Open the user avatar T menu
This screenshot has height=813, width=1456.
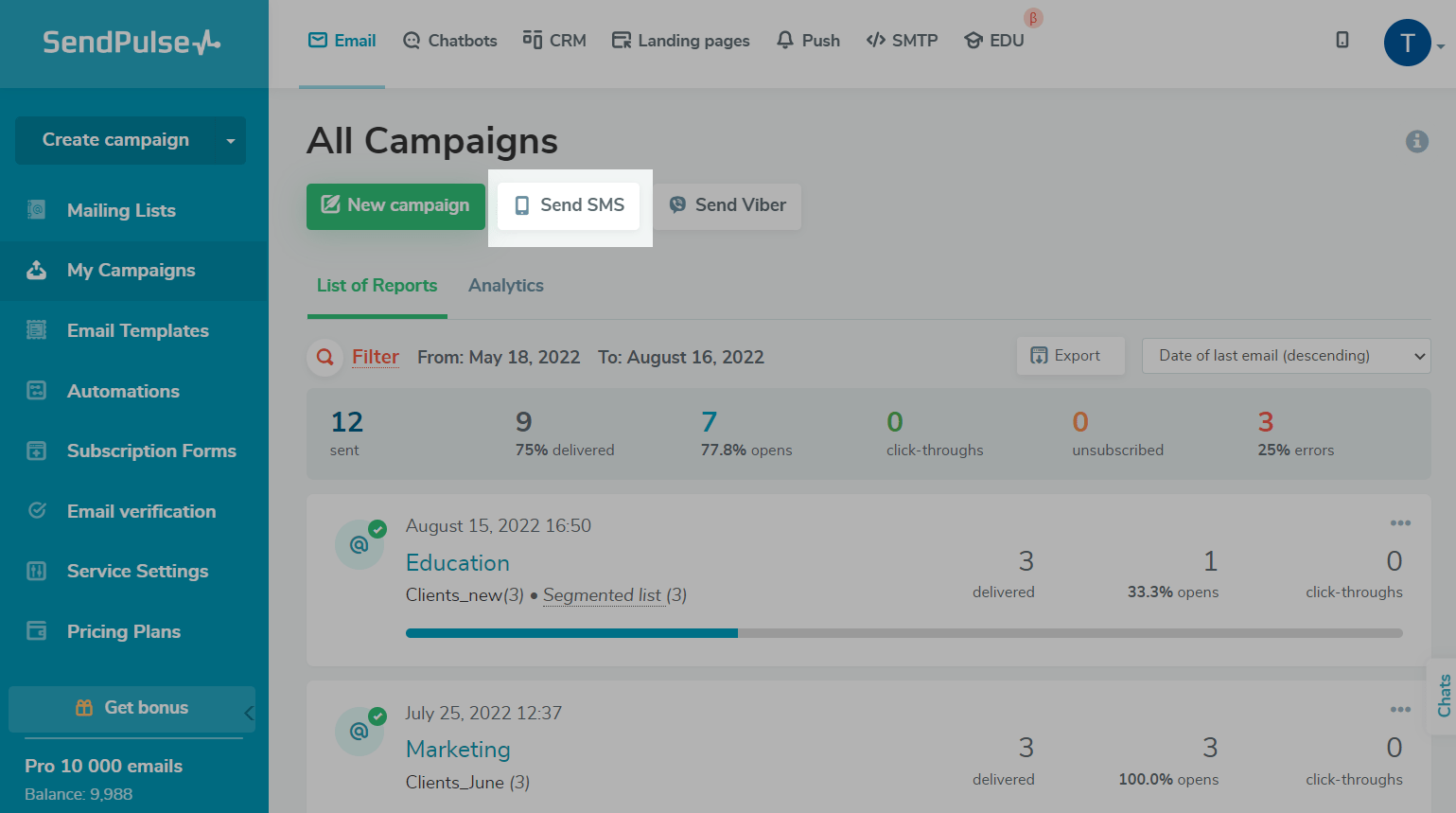[1407, 43]
